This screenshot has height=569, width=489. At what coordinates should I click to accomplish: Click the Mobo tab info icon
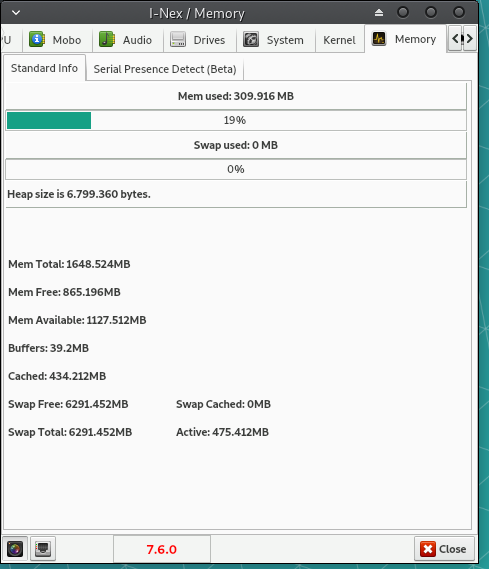(x=37, y=39)
